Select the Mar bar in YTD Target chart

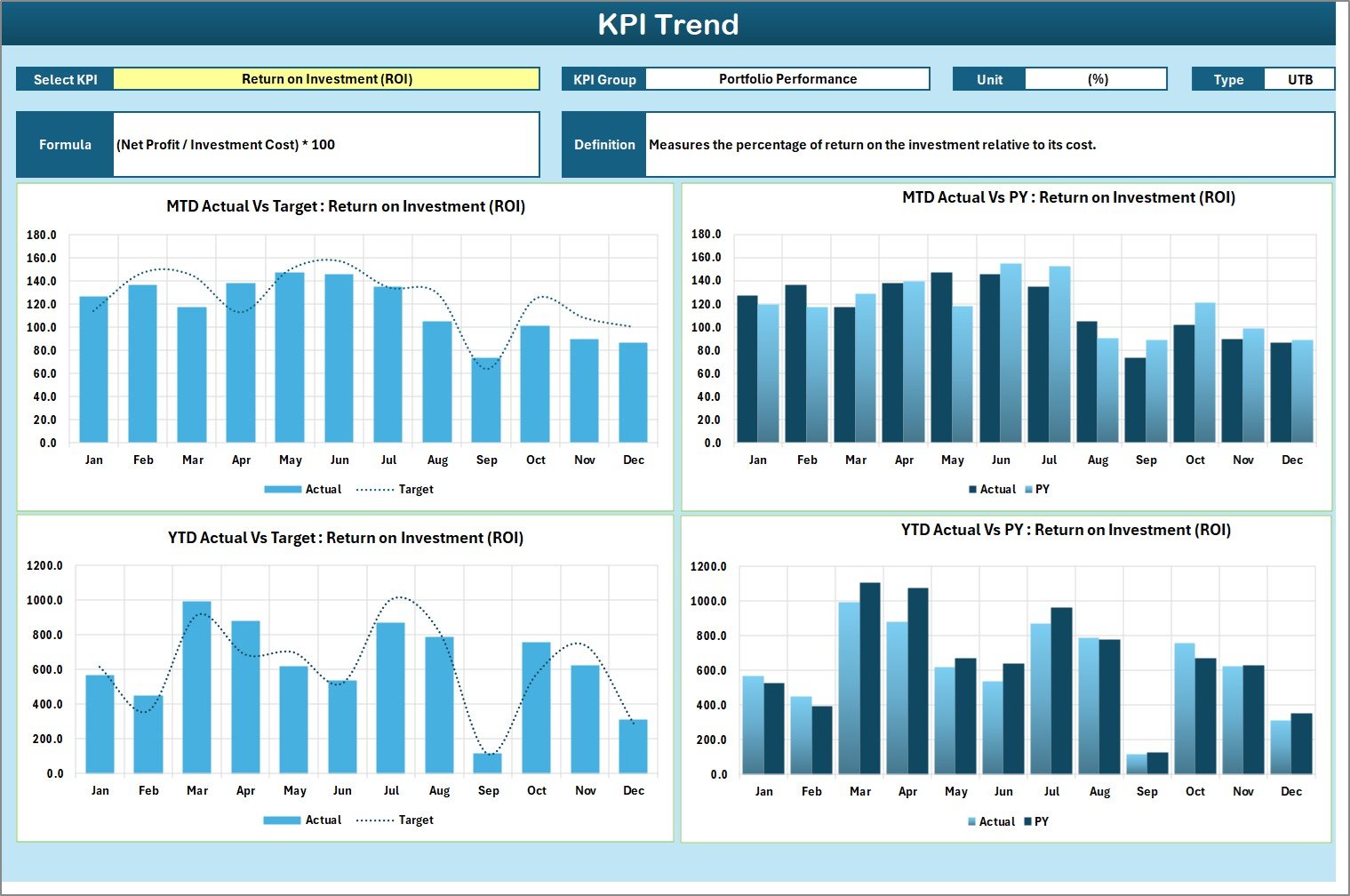[x=196, y=687]
